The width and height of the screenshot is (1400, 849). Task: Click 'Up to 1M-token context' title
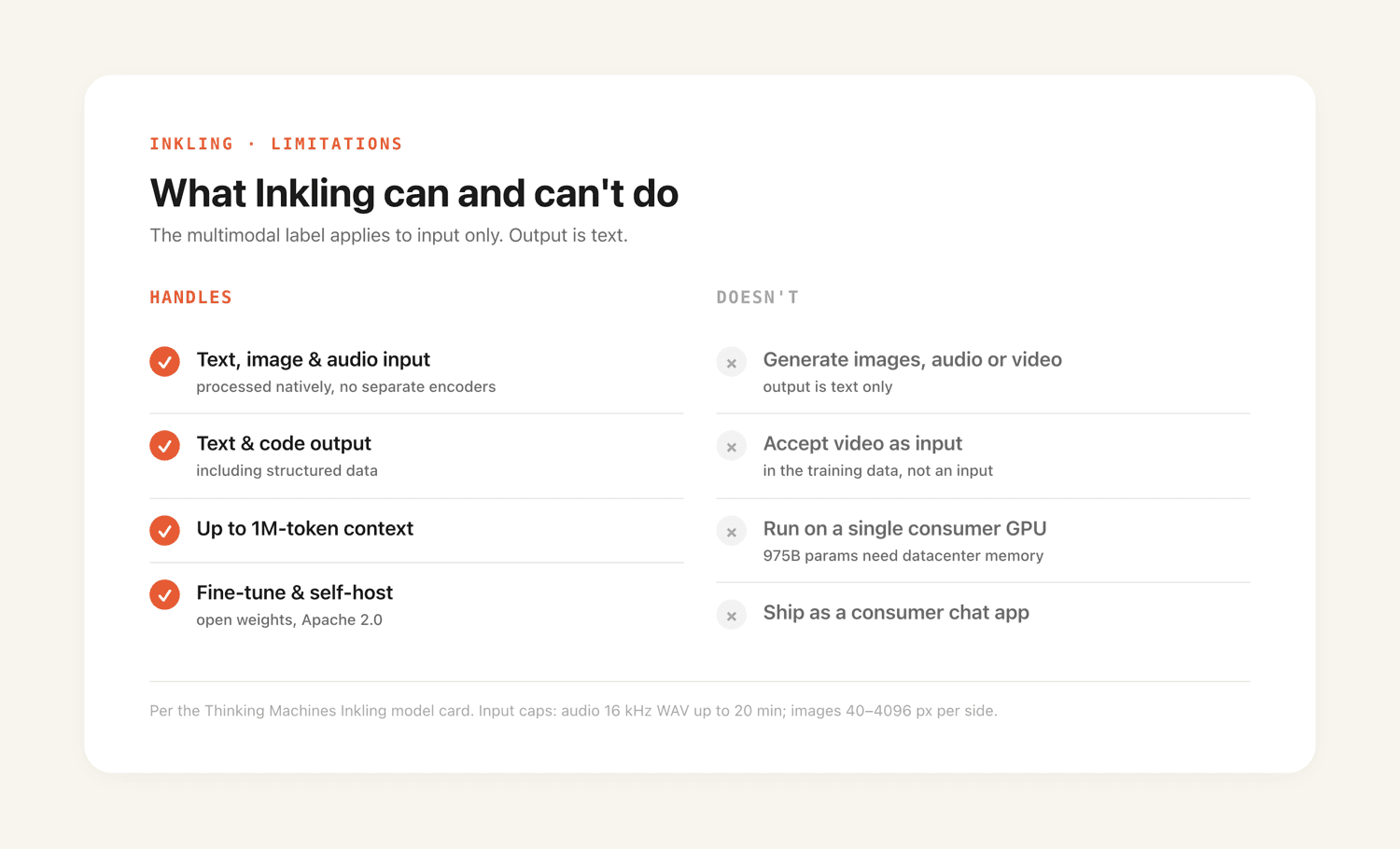coord(305,528)
